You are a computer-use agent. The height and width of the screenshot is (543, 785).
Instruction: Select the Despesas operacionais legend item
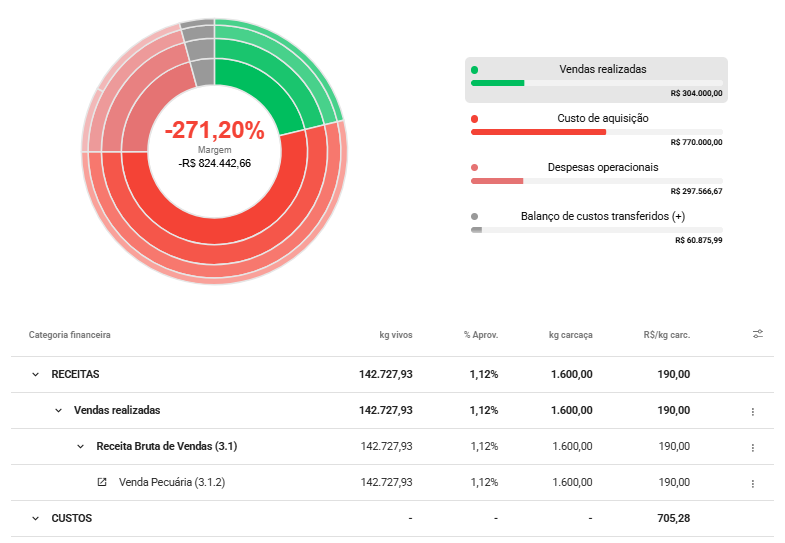click(x=596, y=178)
